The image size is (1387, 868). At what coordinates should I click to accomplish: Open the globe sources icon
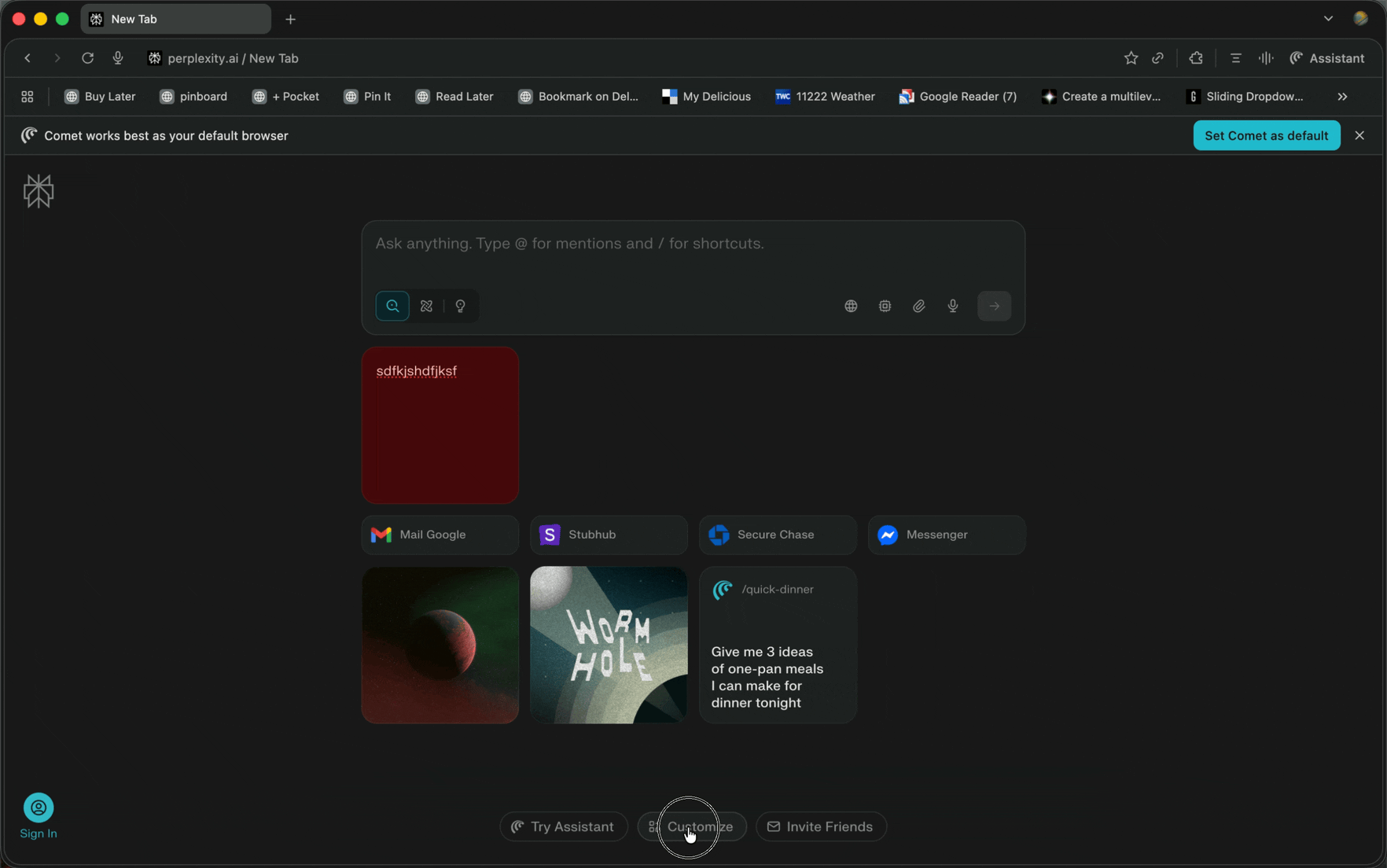[851, 306]
